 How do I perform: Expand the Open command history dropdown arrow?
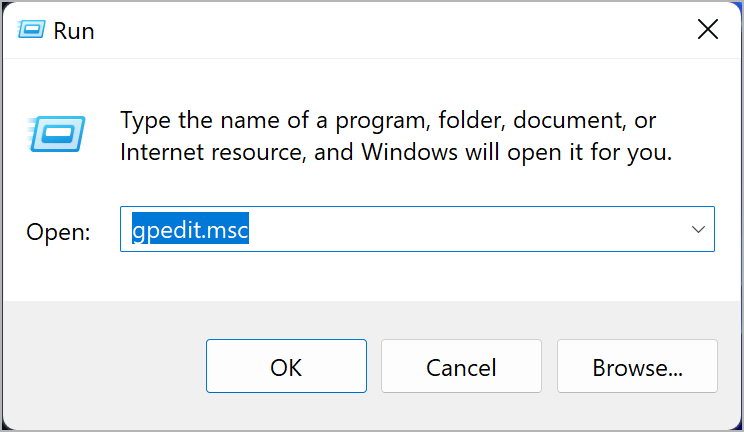point(698,230)
